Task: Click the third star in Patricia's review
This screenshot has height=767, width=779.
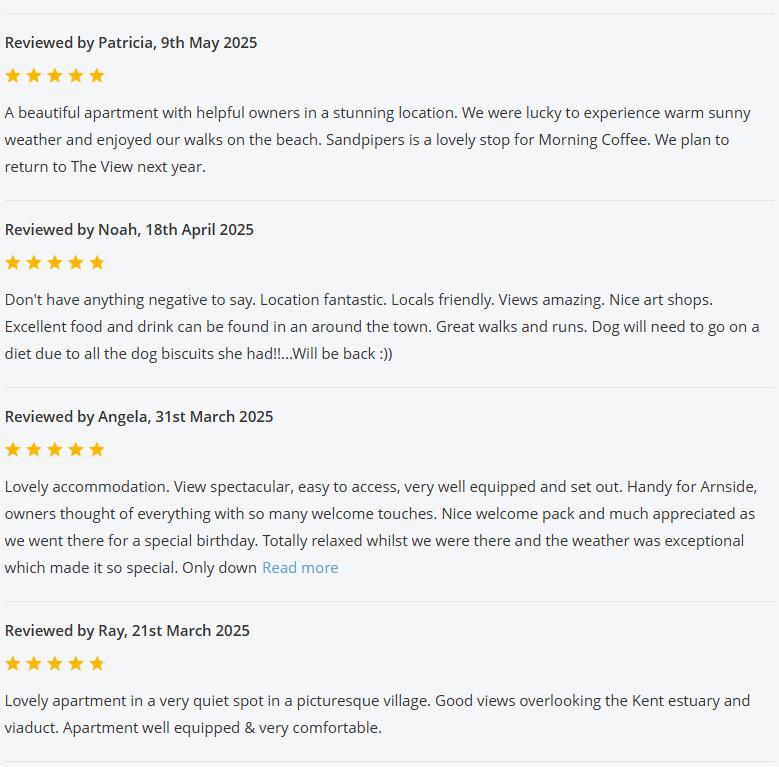Action: click(55, 76)
